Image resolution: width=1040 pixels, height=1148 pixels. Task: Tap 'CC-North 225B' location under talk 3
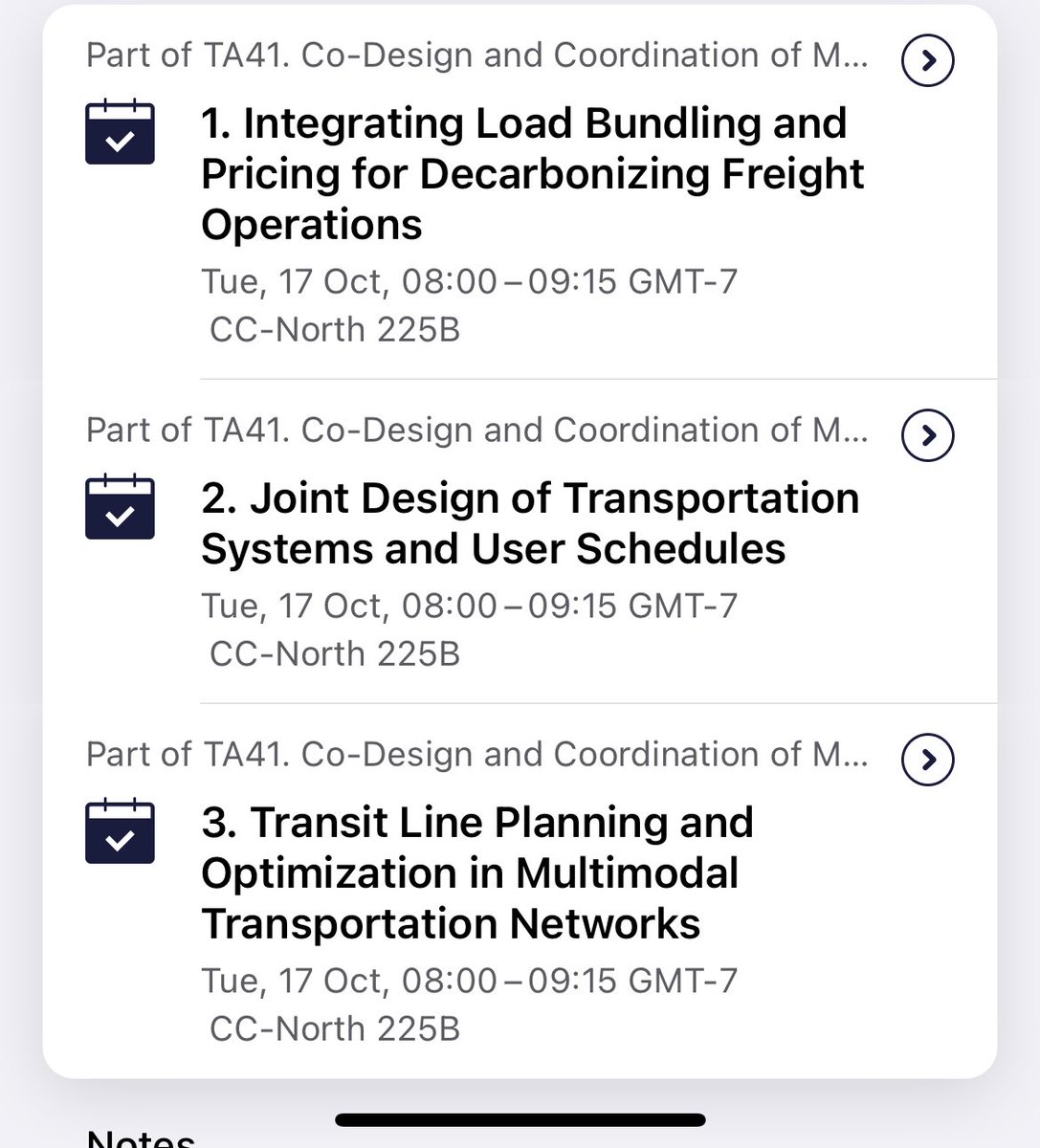click(x=335, y=1029)
